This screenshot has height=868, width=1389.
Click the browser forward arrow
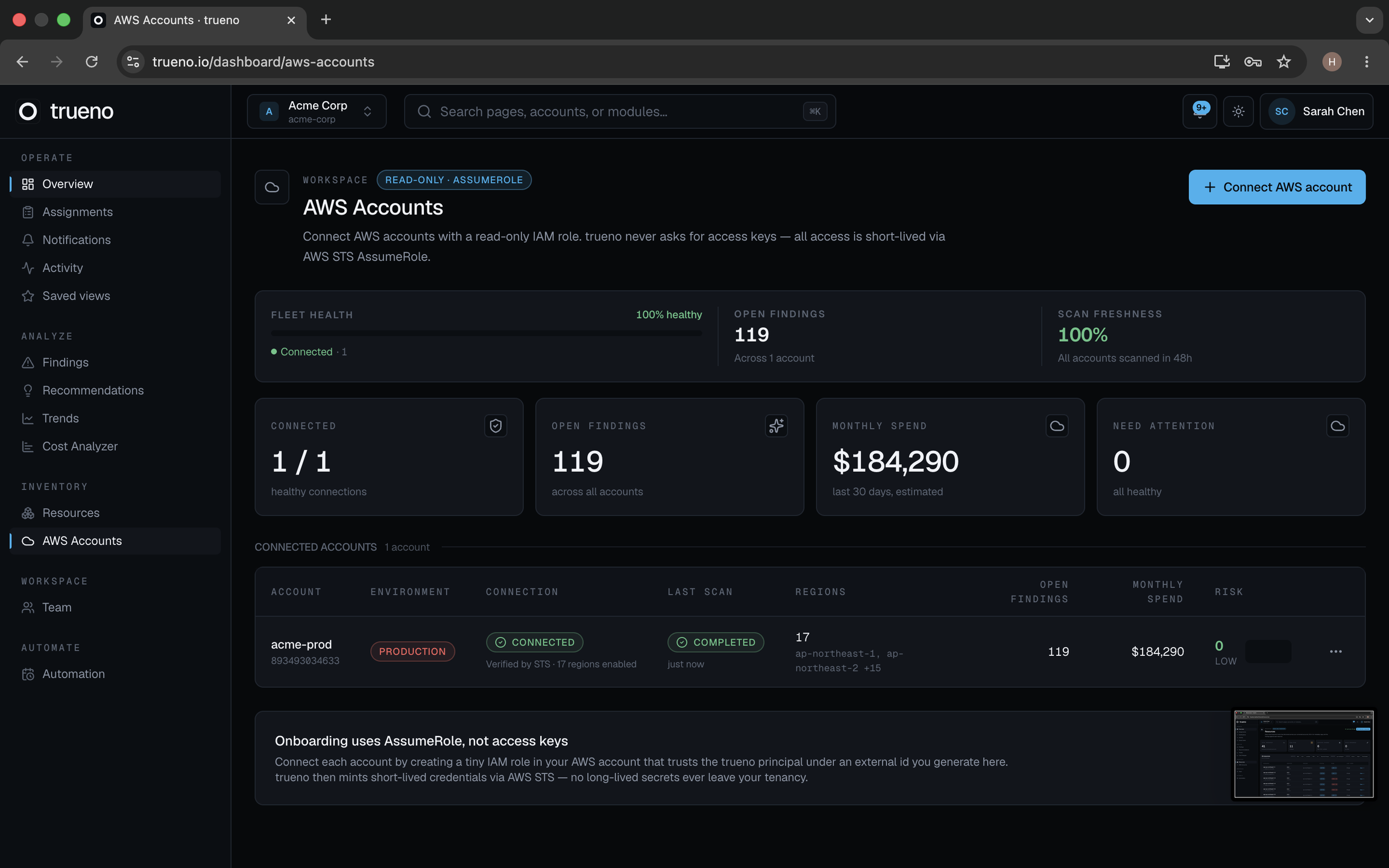tap(57, 62)
